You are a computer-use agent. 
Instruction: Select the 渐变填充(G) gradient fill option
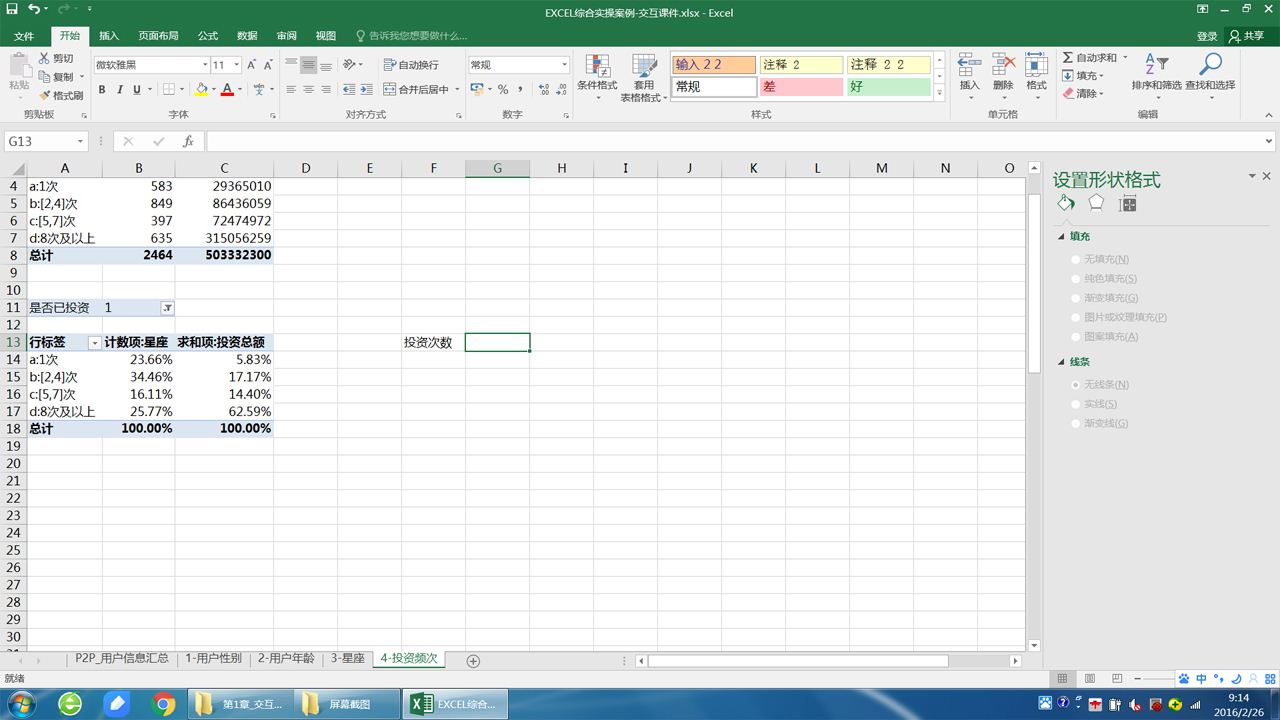click(x=1104, y=298)
